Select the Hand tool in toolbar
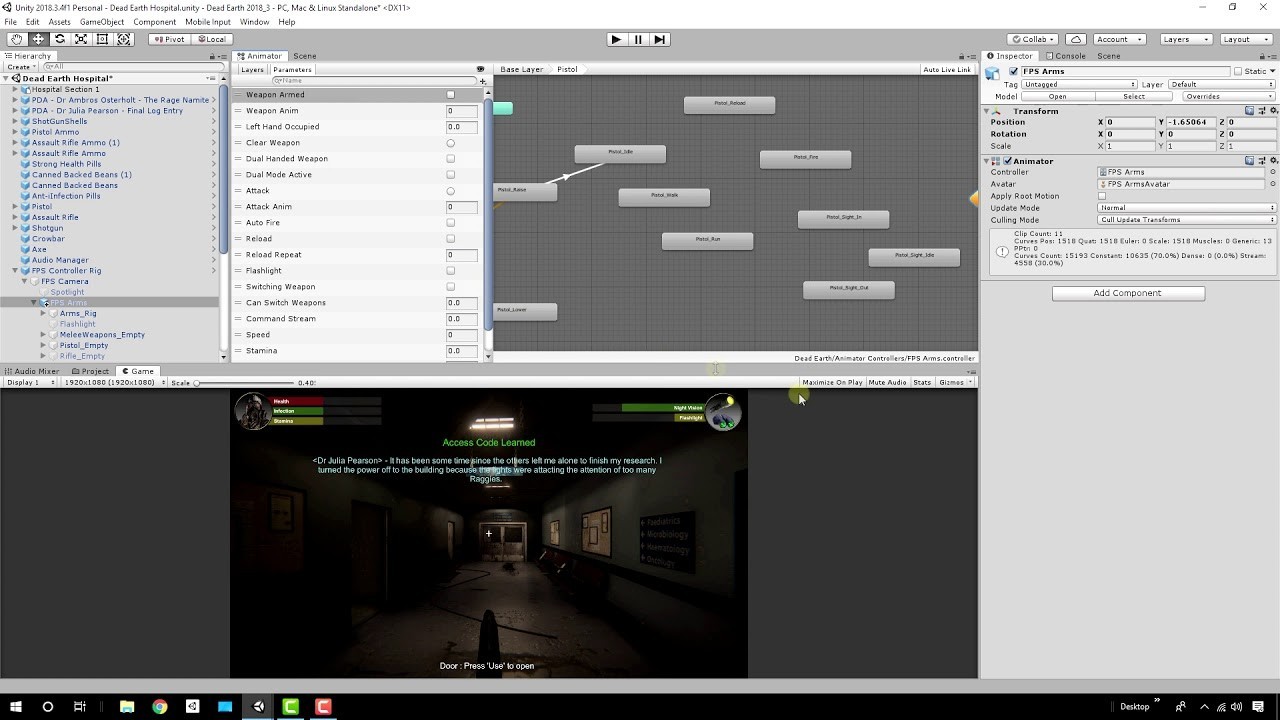Viewport: 1280px width, 720px height. coord(17,39)
